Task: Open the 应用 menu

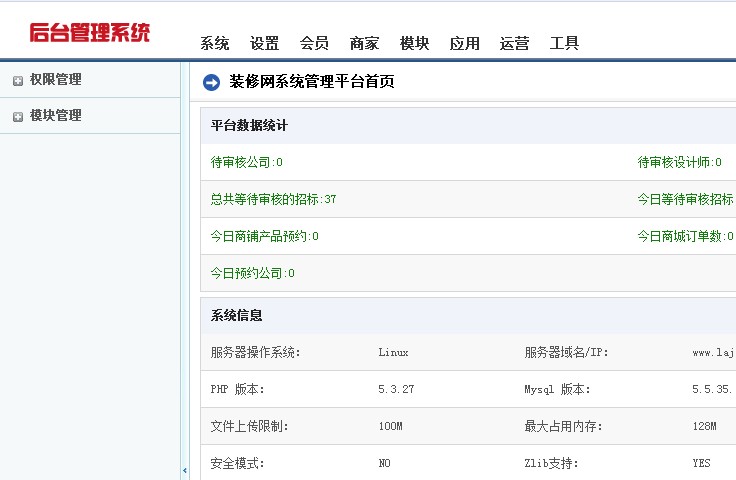Action: [465, 43]
